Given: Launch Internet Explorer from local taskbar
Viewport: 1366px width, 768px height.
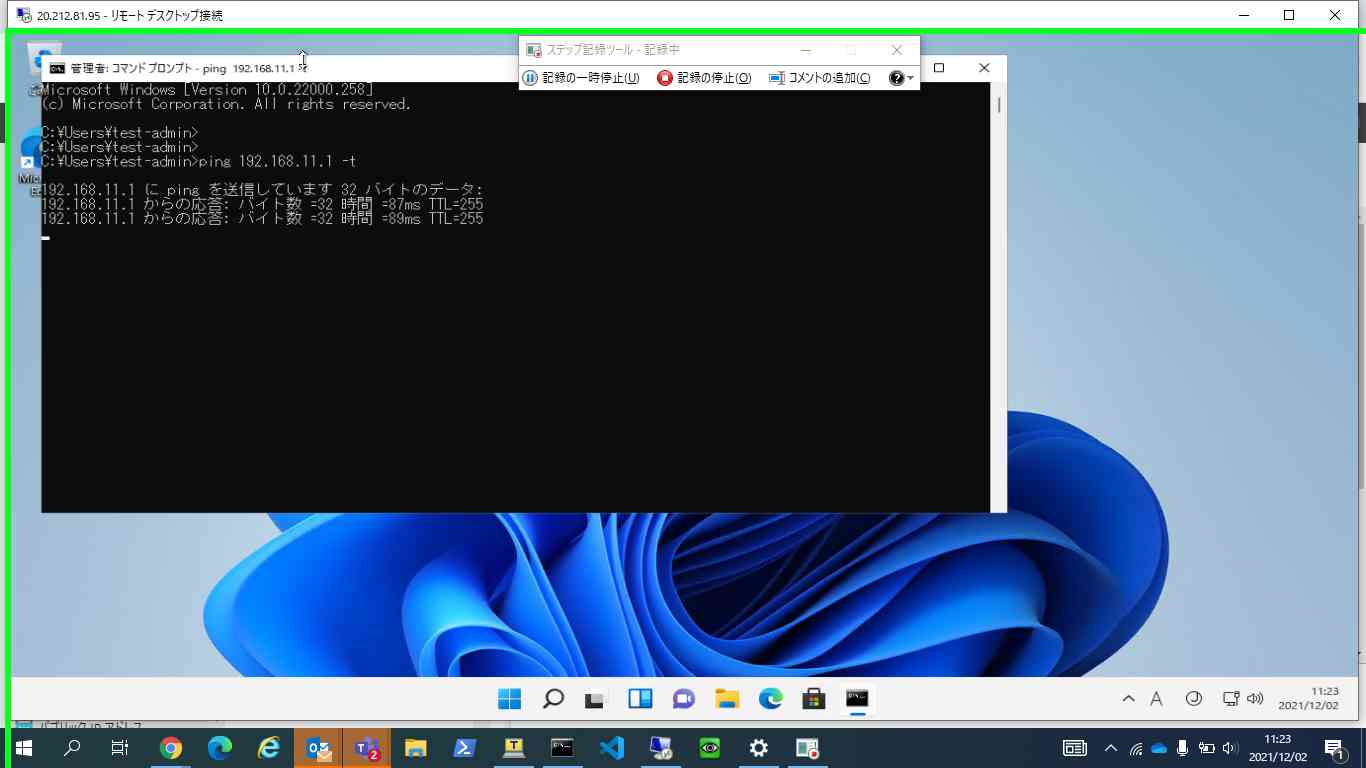Looking at the screenshot, I should (269, 748).
